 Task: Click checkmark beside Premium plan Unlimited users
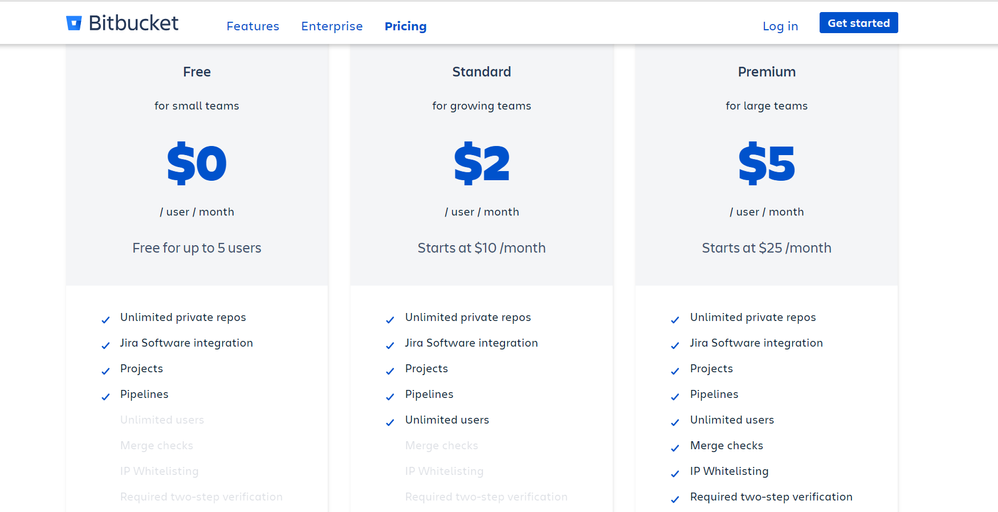coord(675,422)
